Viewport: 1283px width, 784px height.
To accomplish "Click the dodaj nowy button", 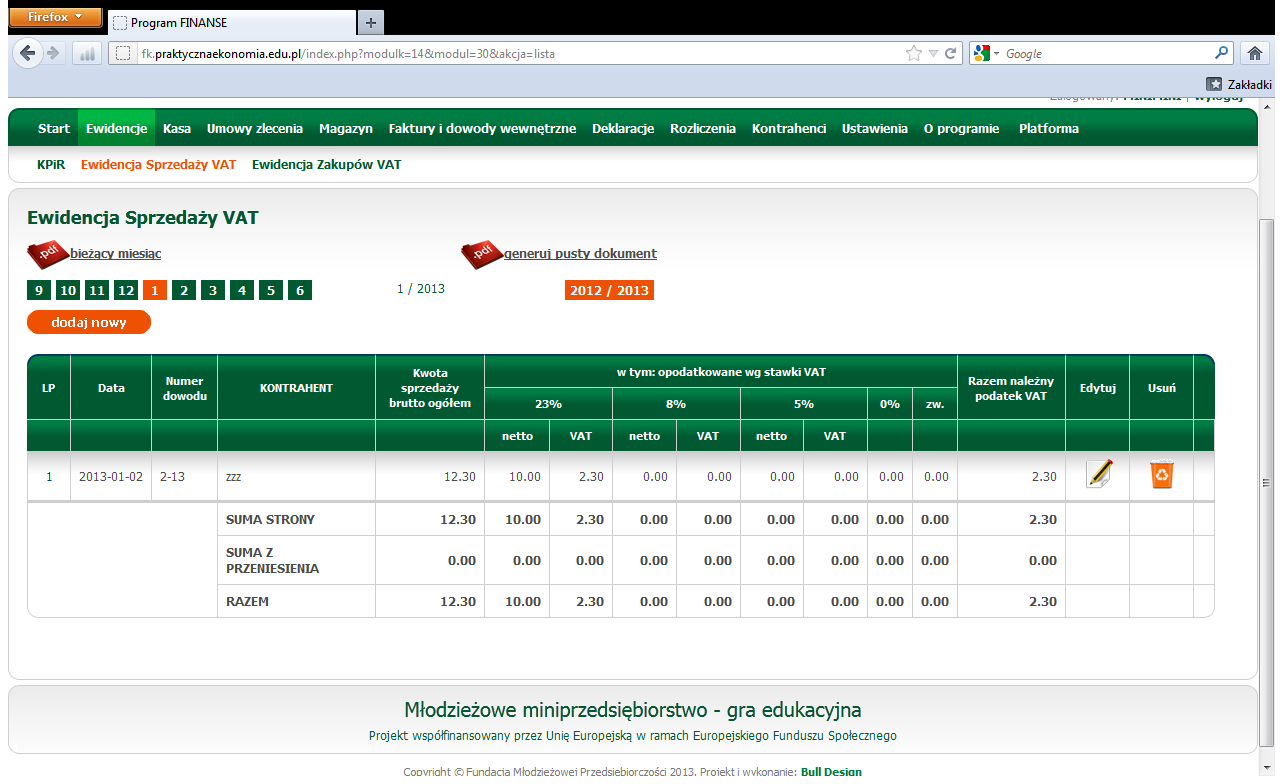I will (x=89, y=322).
